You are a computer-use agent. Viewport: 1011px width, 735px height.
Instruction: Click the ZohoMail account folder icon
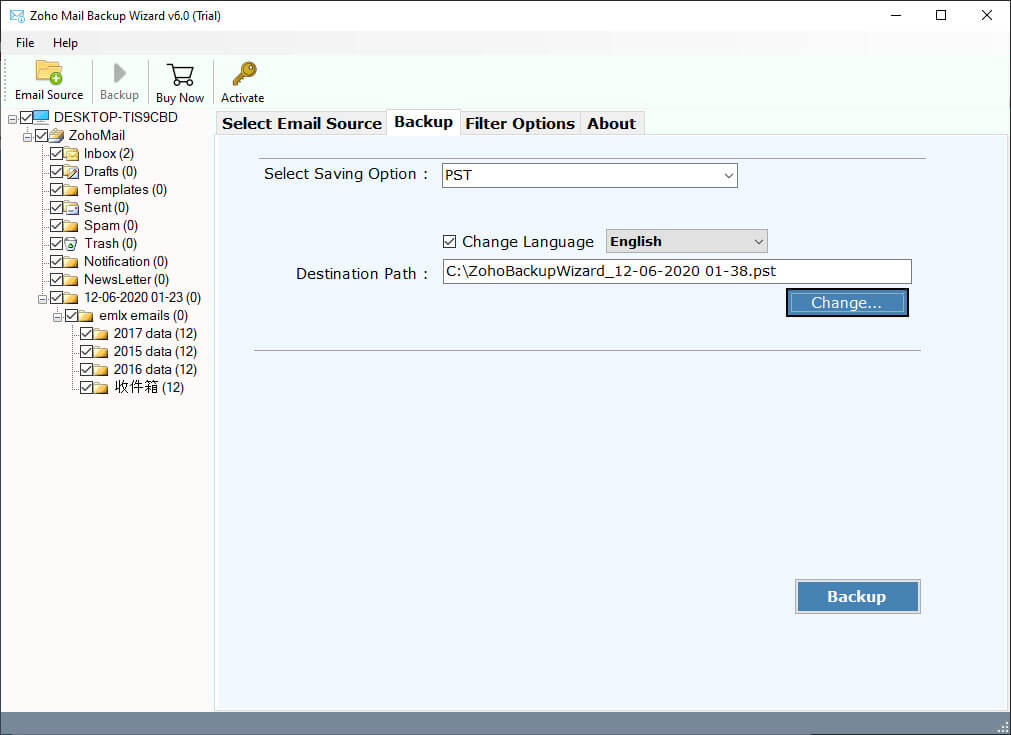pos(57,135)
